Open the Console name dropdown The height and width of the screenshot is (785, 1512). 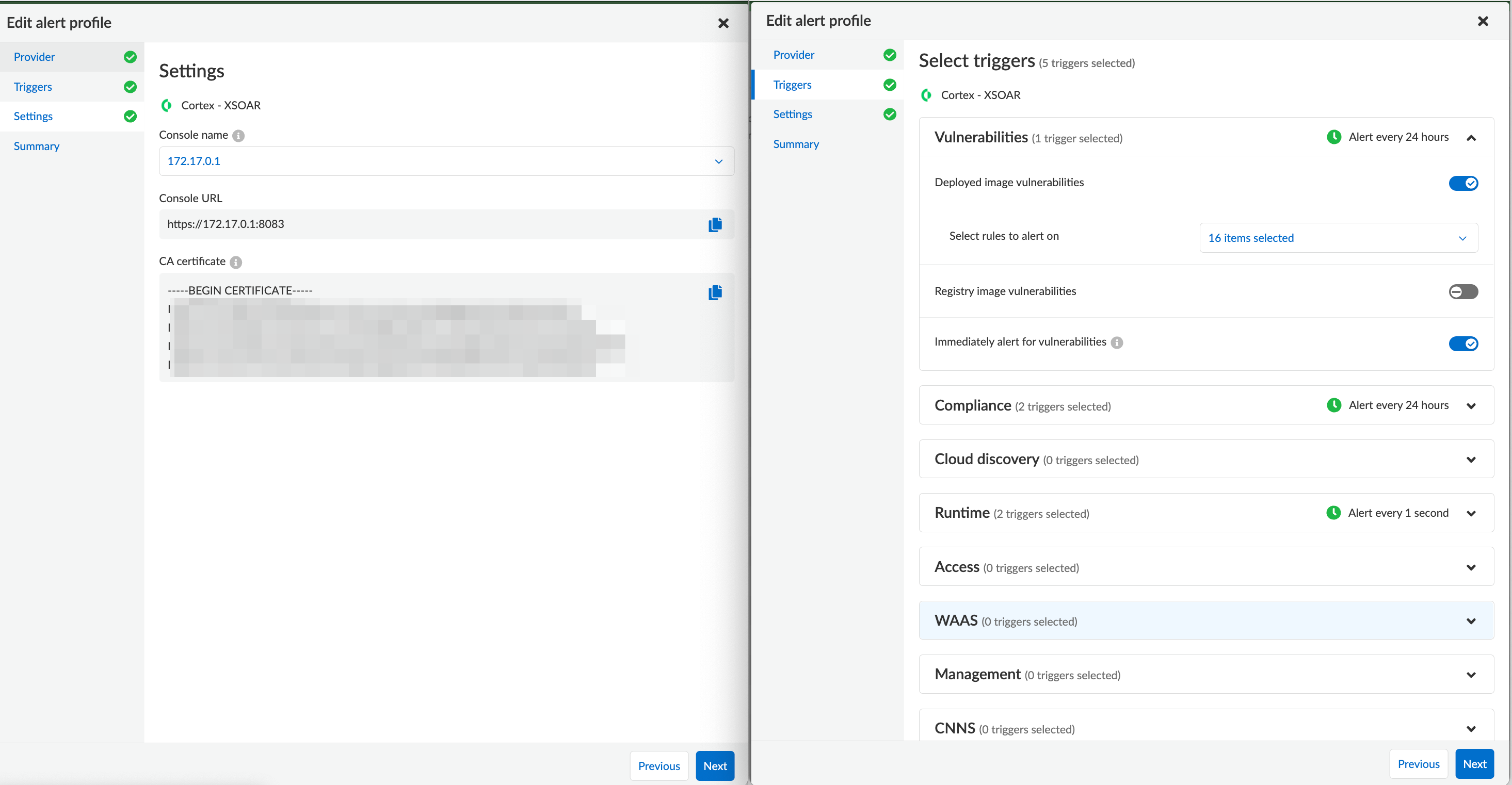(x=446, y=161)
